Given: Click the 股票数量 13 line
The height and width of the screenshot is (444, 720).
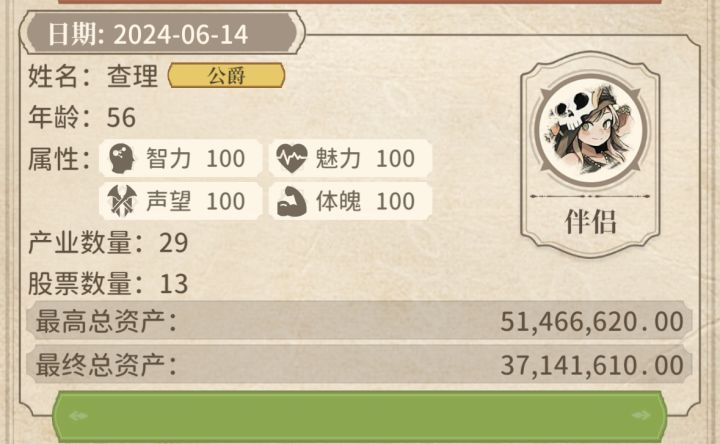Looking at the screenshot, I should coord(108,283).
